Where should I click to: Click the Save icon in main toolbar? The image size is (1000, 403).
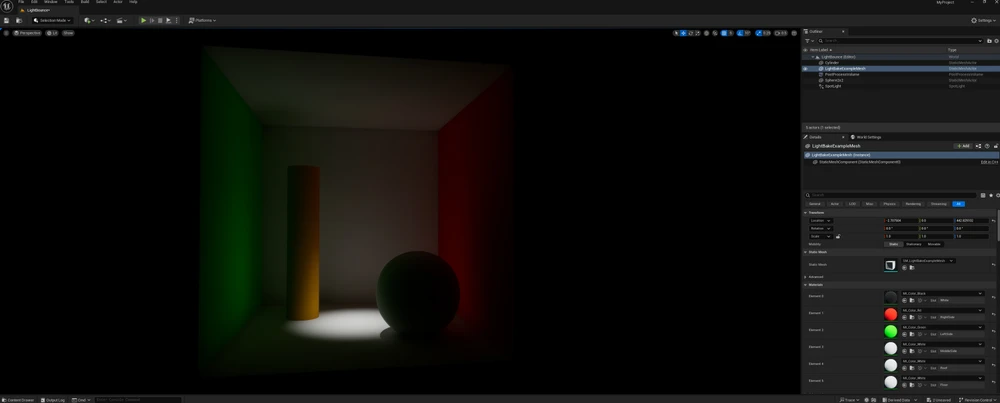6,20
